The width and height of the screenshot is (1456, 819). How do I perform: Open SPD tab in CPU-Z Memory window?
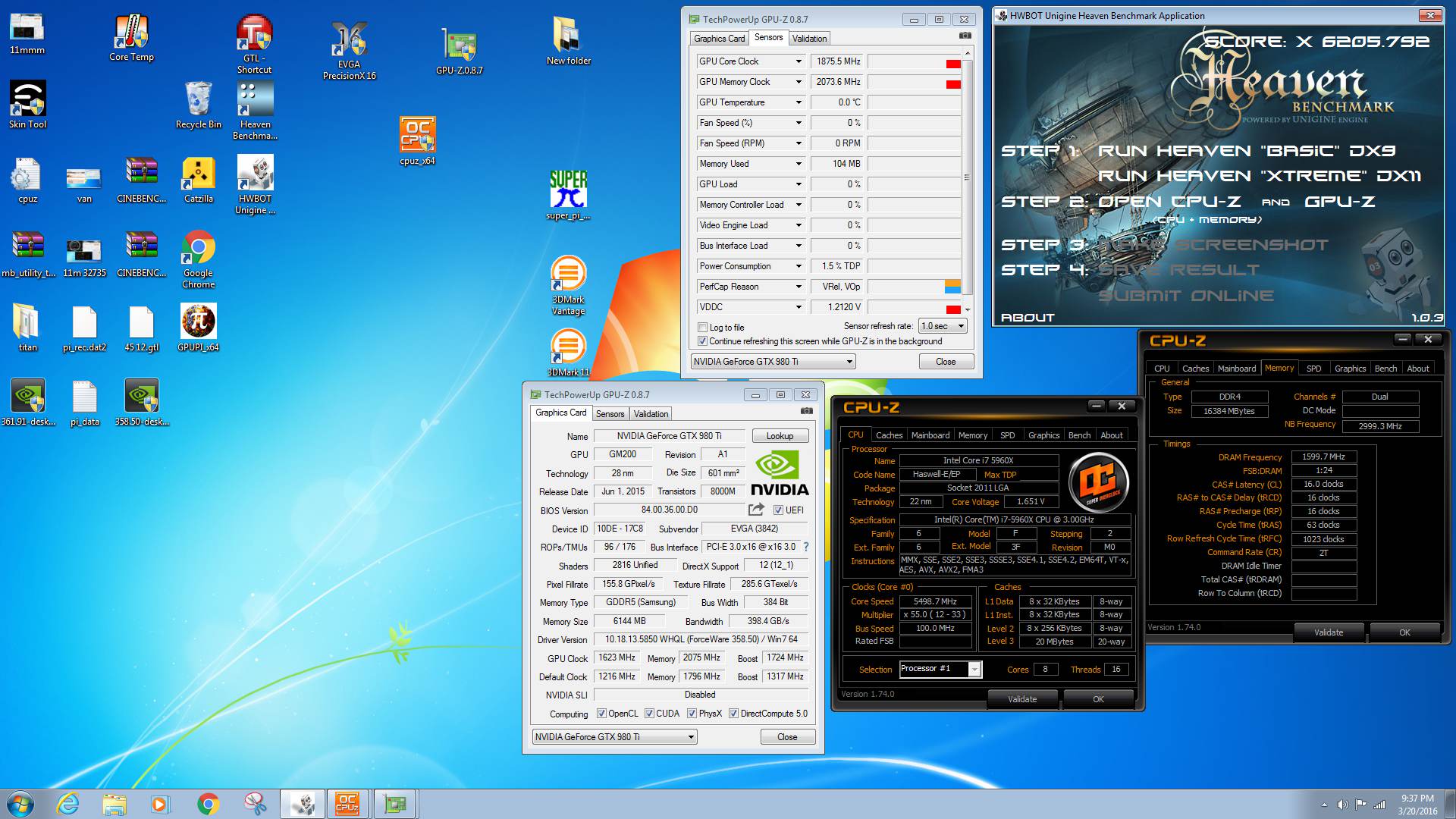[x=1313, y=369]
